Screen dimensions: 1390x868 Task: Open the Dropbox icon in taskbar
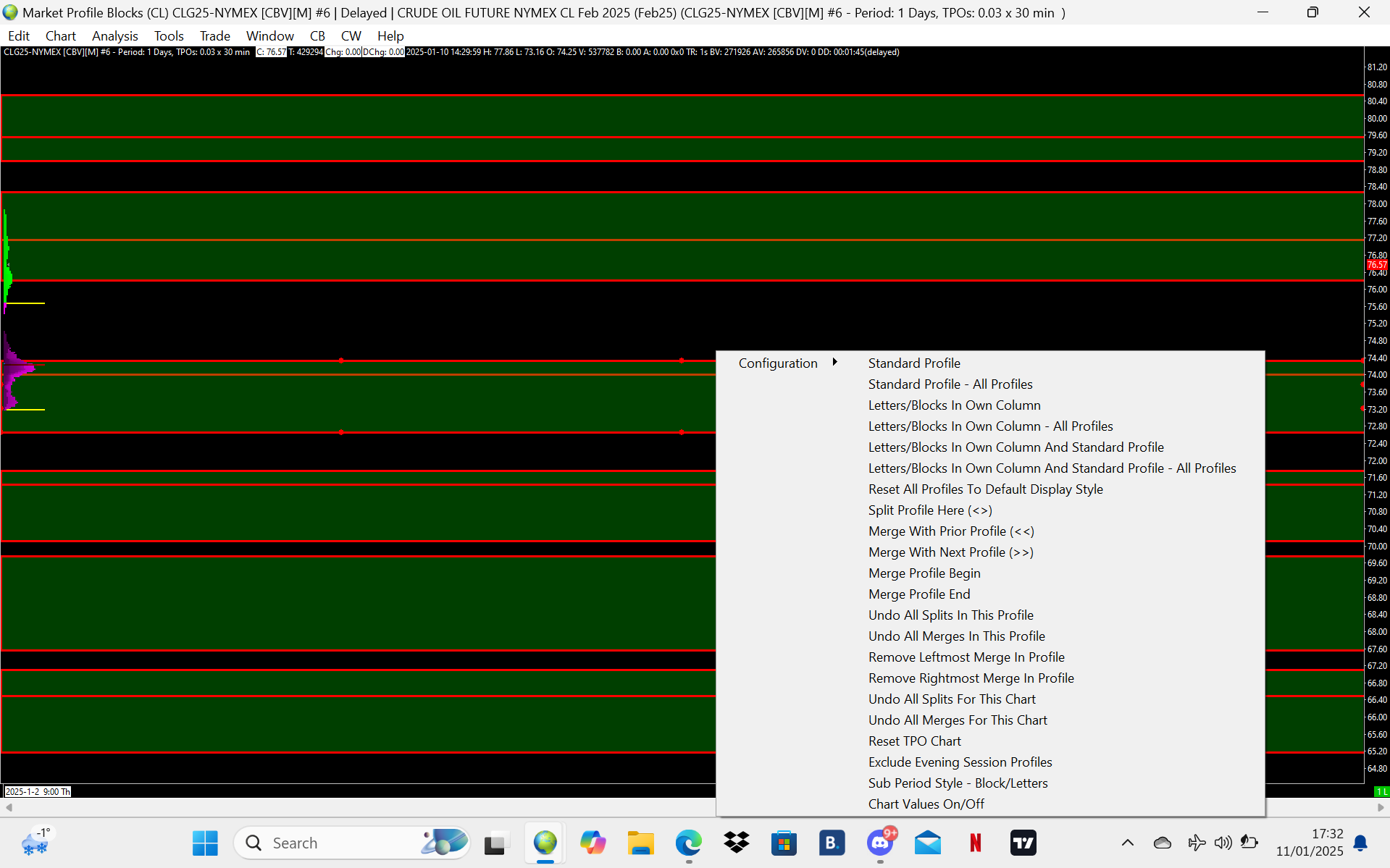coord(736,843)
